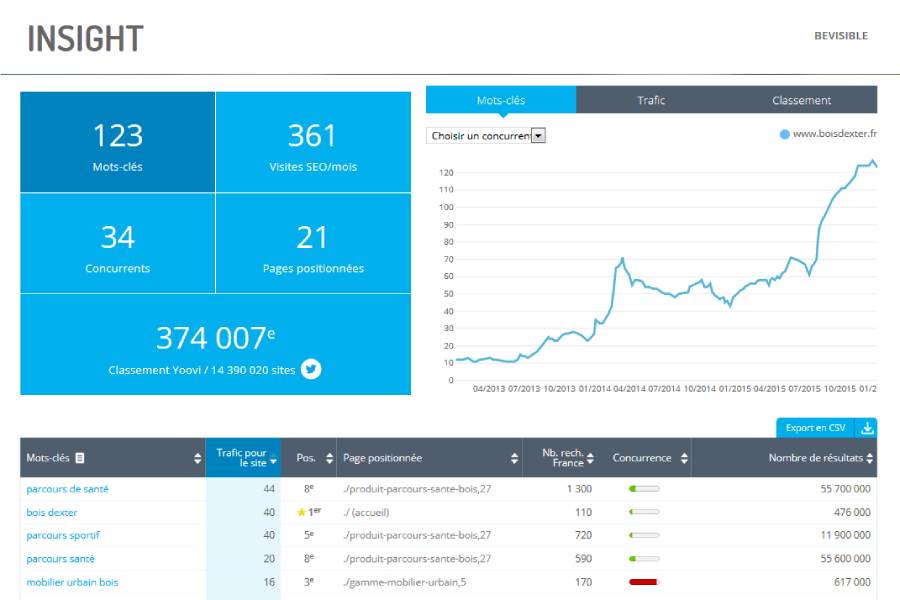Click the list icon beside Mots-clés header
The image size is (900, 600).
(80, 458)
